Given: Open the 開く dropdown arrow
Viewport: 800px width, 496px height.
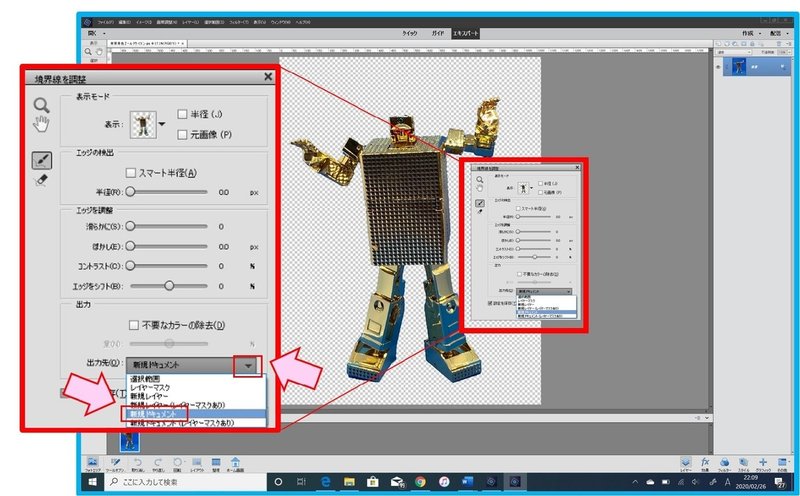Looking at the screenshot, I should pyautogui.click(x=104, y=34).
